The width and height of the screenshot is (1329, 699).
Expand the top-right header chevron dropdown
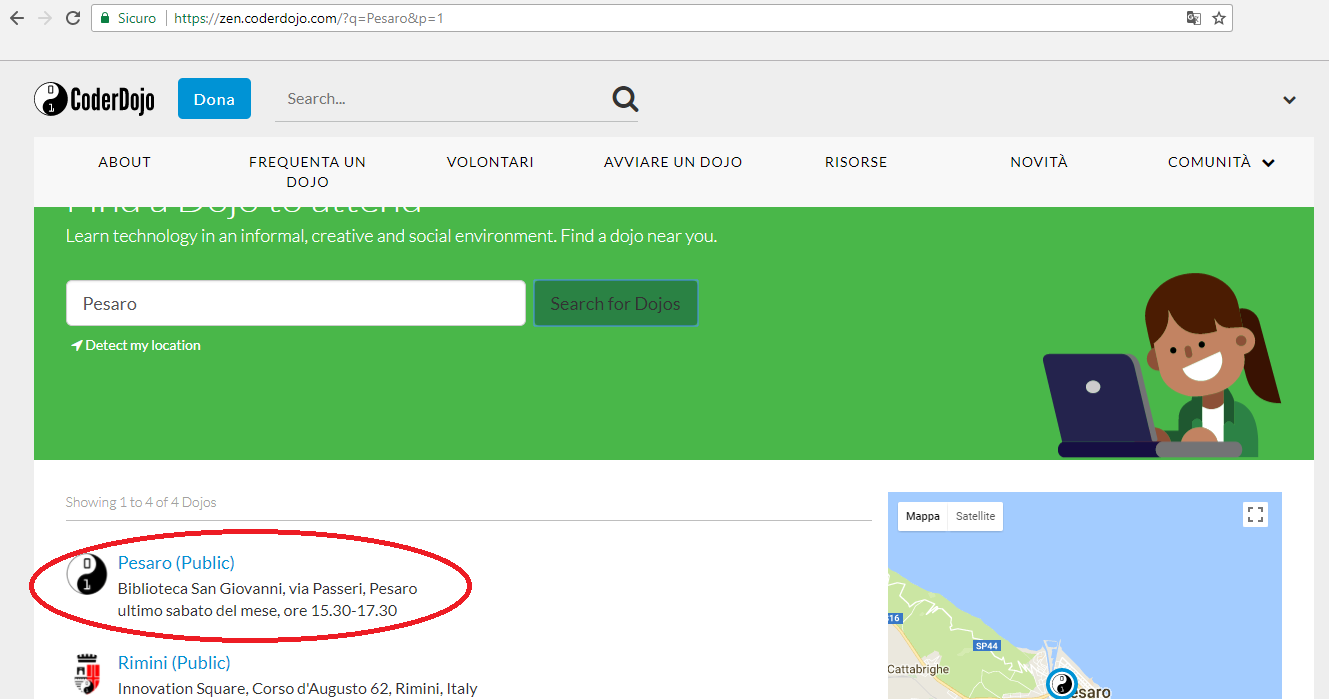coord(1289,100)
